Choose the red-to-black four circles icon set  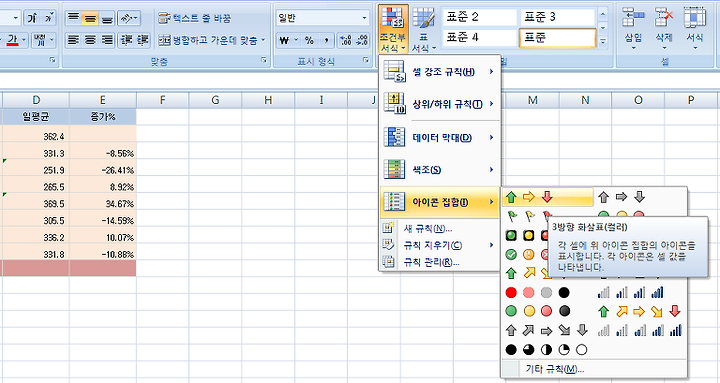point(537,293)
